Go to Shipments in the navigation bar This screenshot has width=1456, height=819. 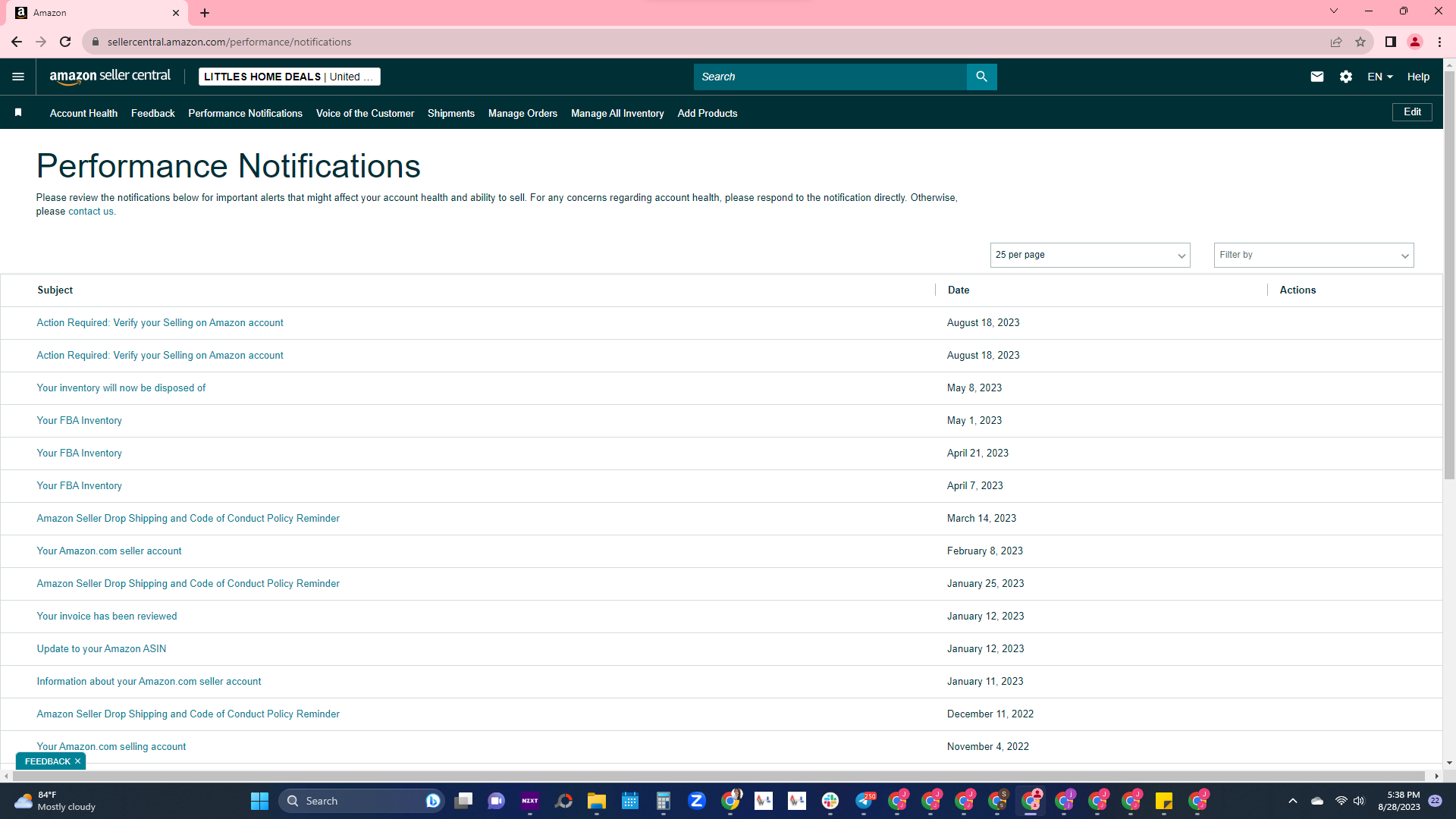[x=450, y=113]
